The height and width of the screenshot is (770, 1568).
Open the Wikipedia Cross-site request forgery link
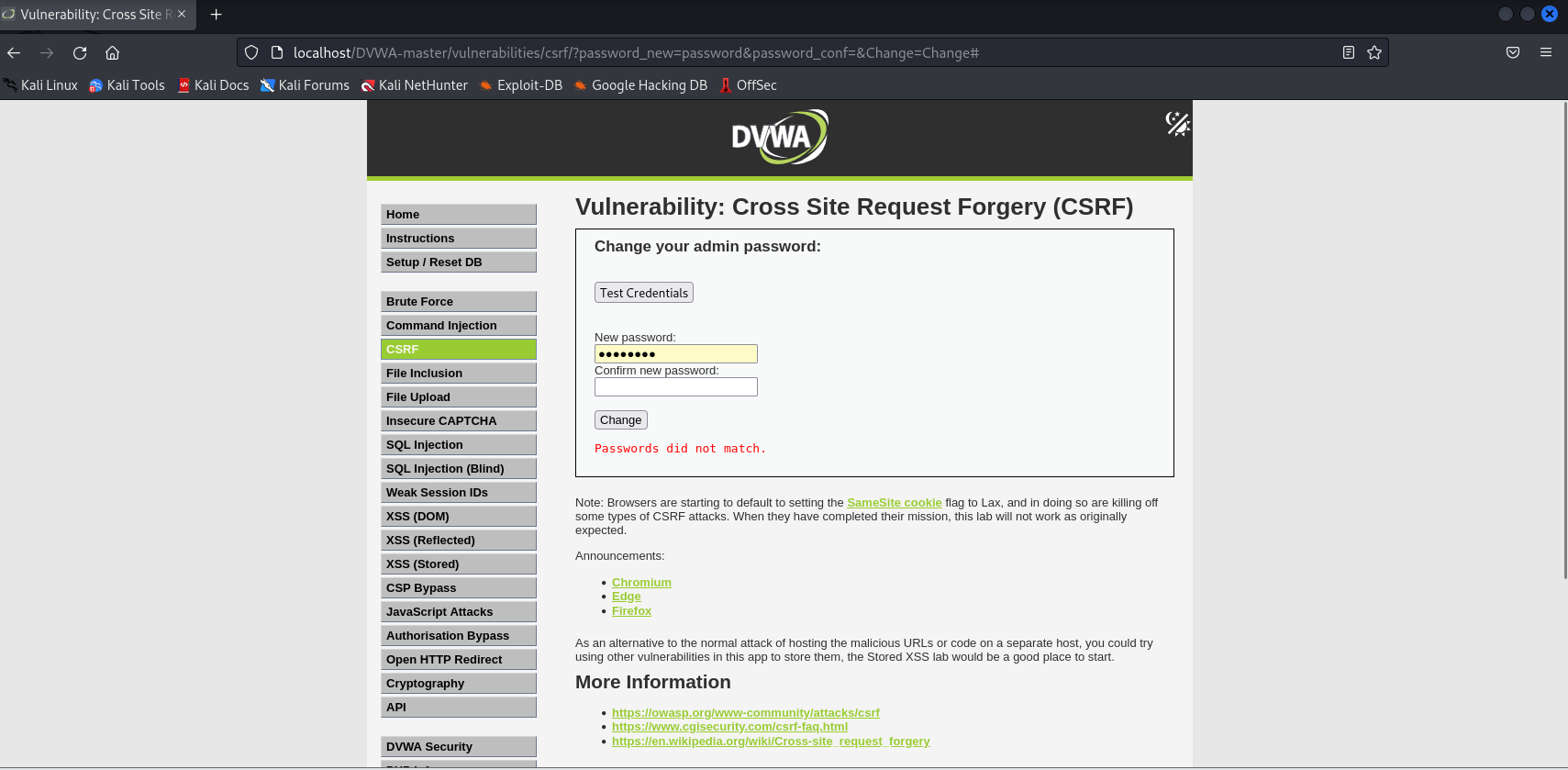tap(771, 742)
